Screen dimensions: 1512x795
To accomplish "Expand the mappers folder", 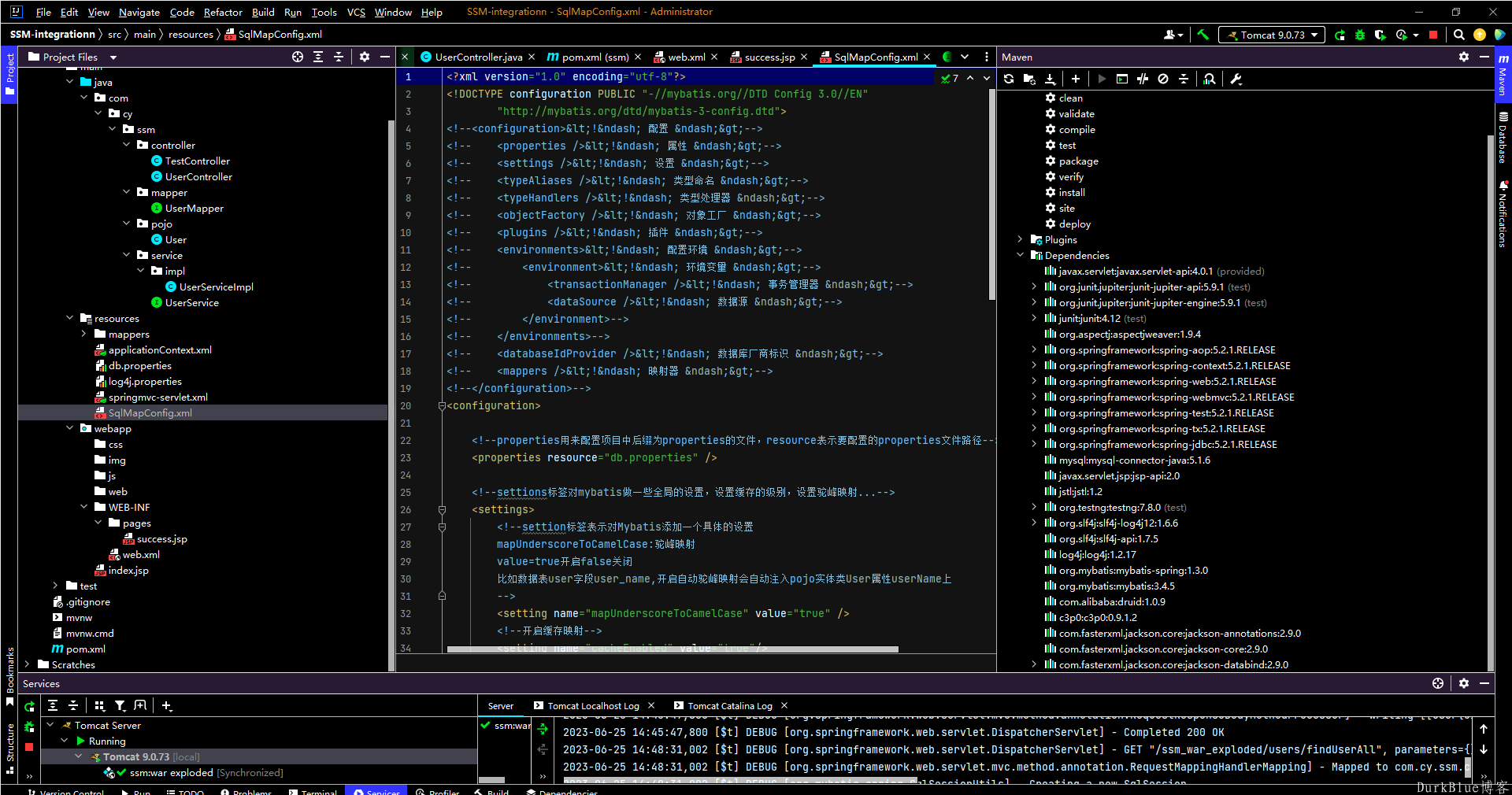I will click(84, 334).
